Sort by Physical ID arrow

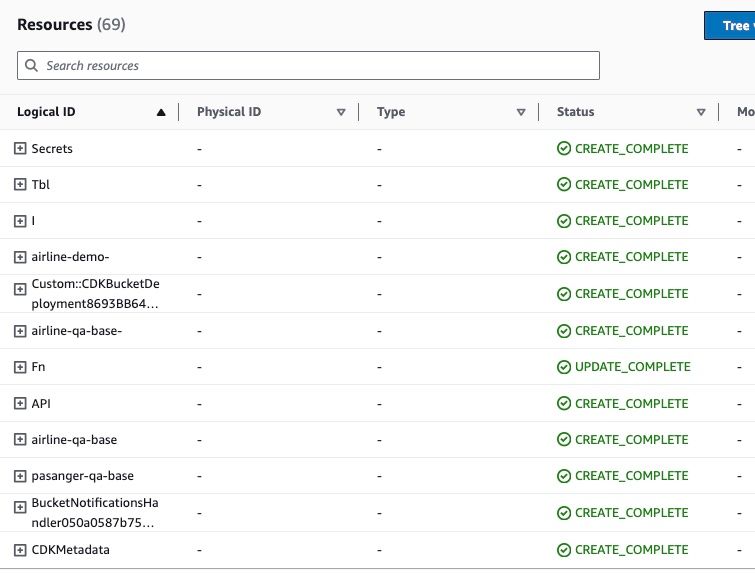click(341, 112)
